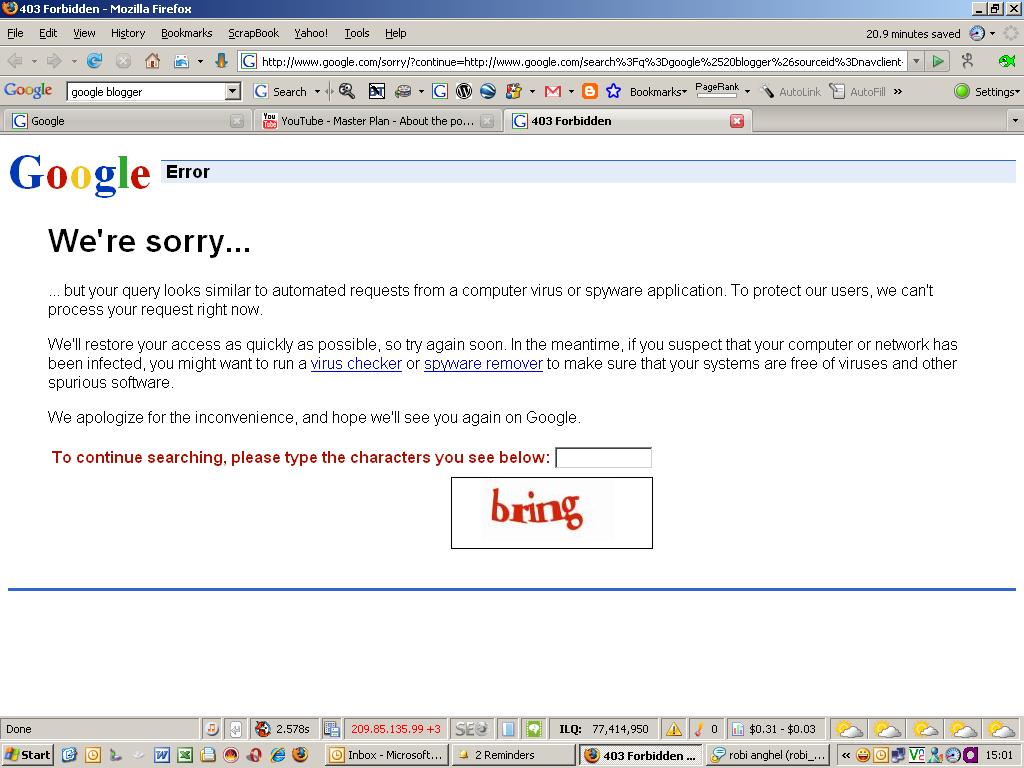Click the CAPTCHA text input field
The height and width of the screenshot is (768, 1024).
[603, 458]
